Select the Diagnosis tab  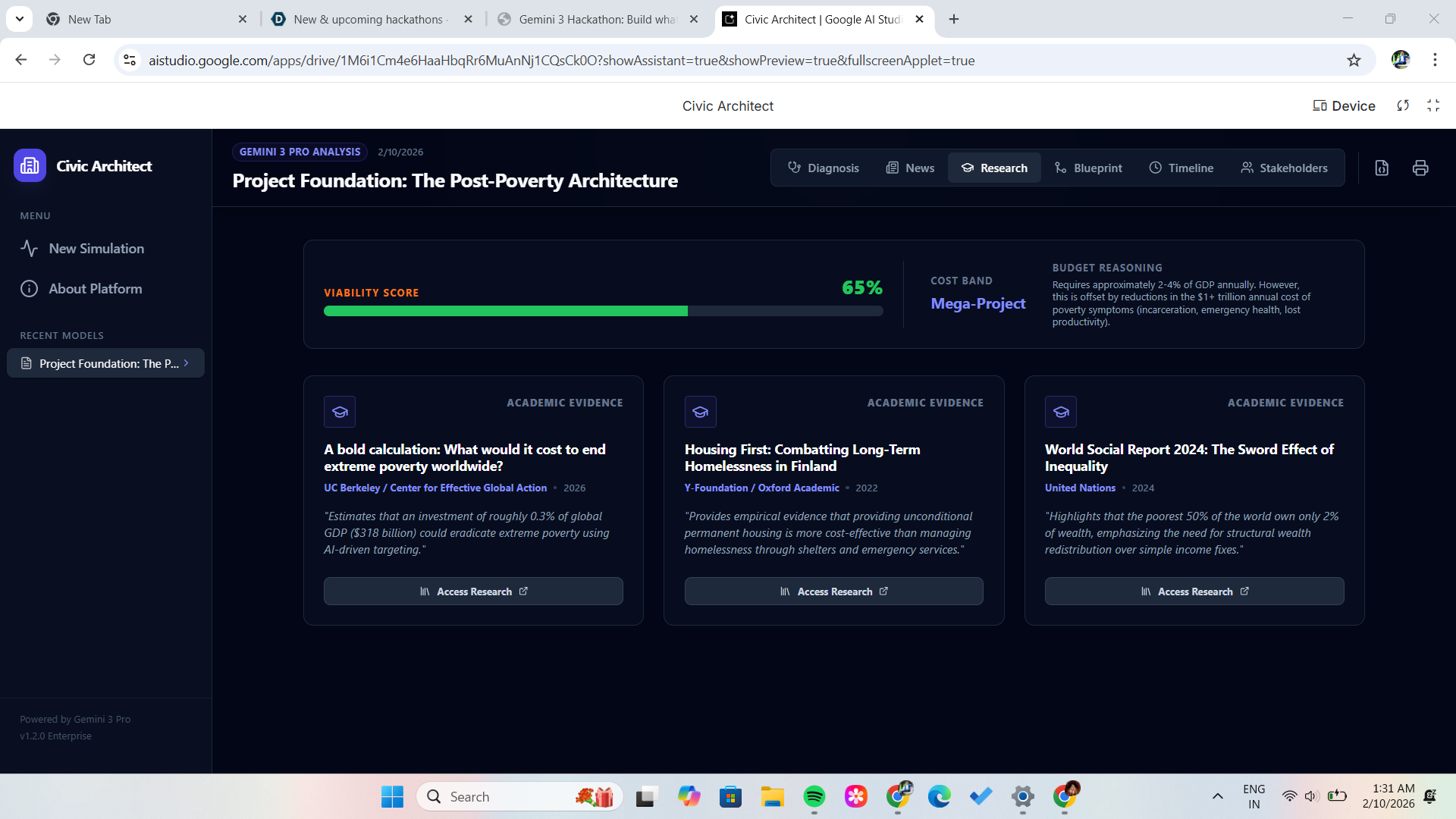pos(823,168)
